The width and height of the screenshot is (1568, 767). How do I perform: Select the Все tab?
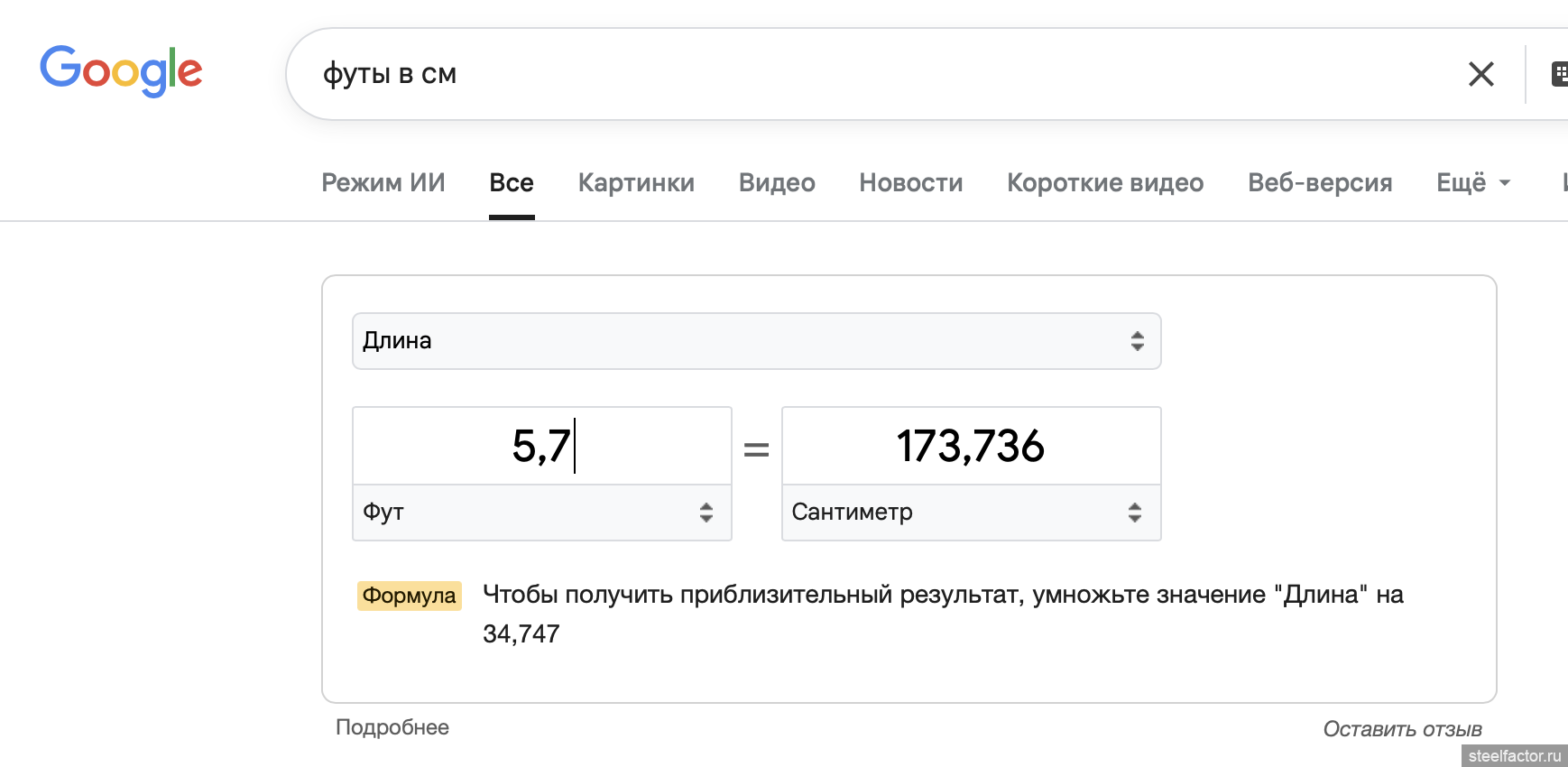[512, 182]
